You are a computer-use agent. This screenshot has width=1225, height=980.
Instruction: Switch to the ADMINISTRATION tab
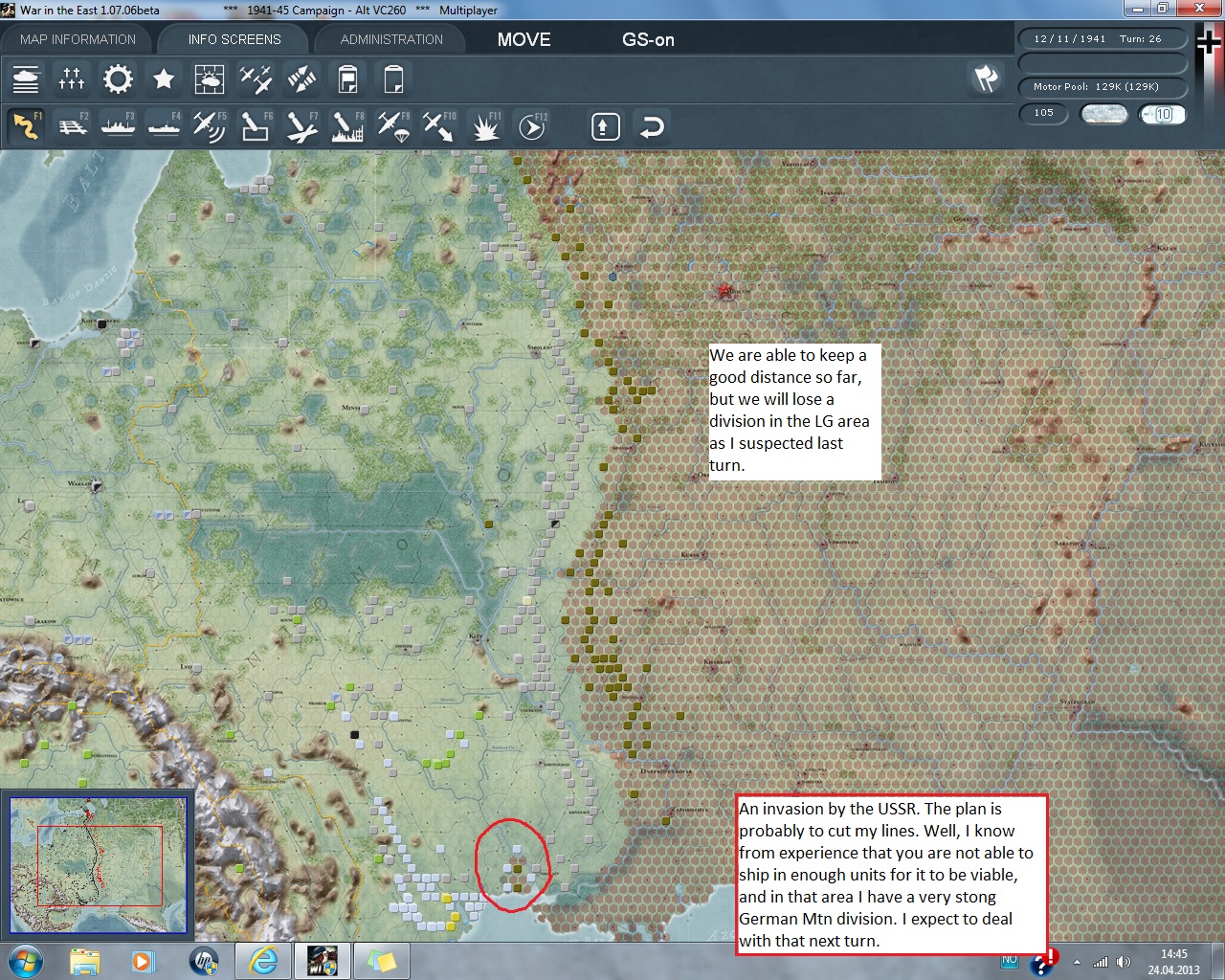pos(391,39)
